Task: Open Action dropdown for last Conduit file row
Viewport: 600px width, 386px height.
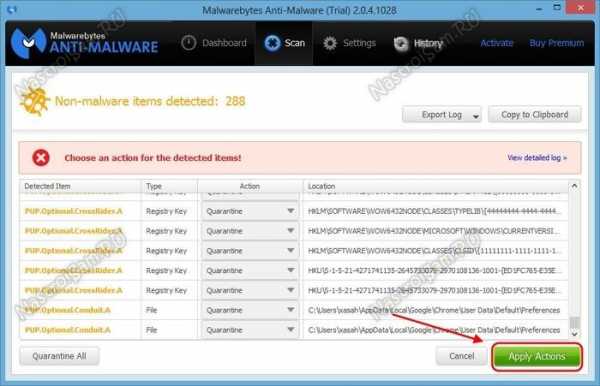Action: 249,330
